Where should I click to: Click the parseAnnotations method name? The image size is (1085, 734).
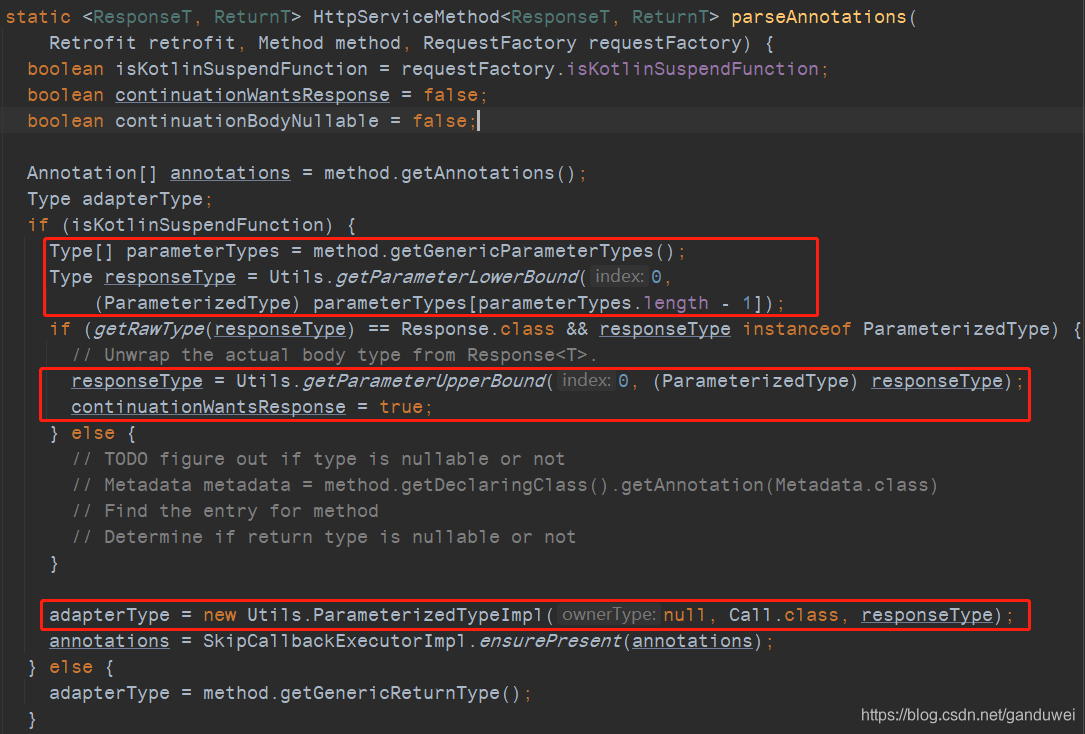[x=818, y=17]
